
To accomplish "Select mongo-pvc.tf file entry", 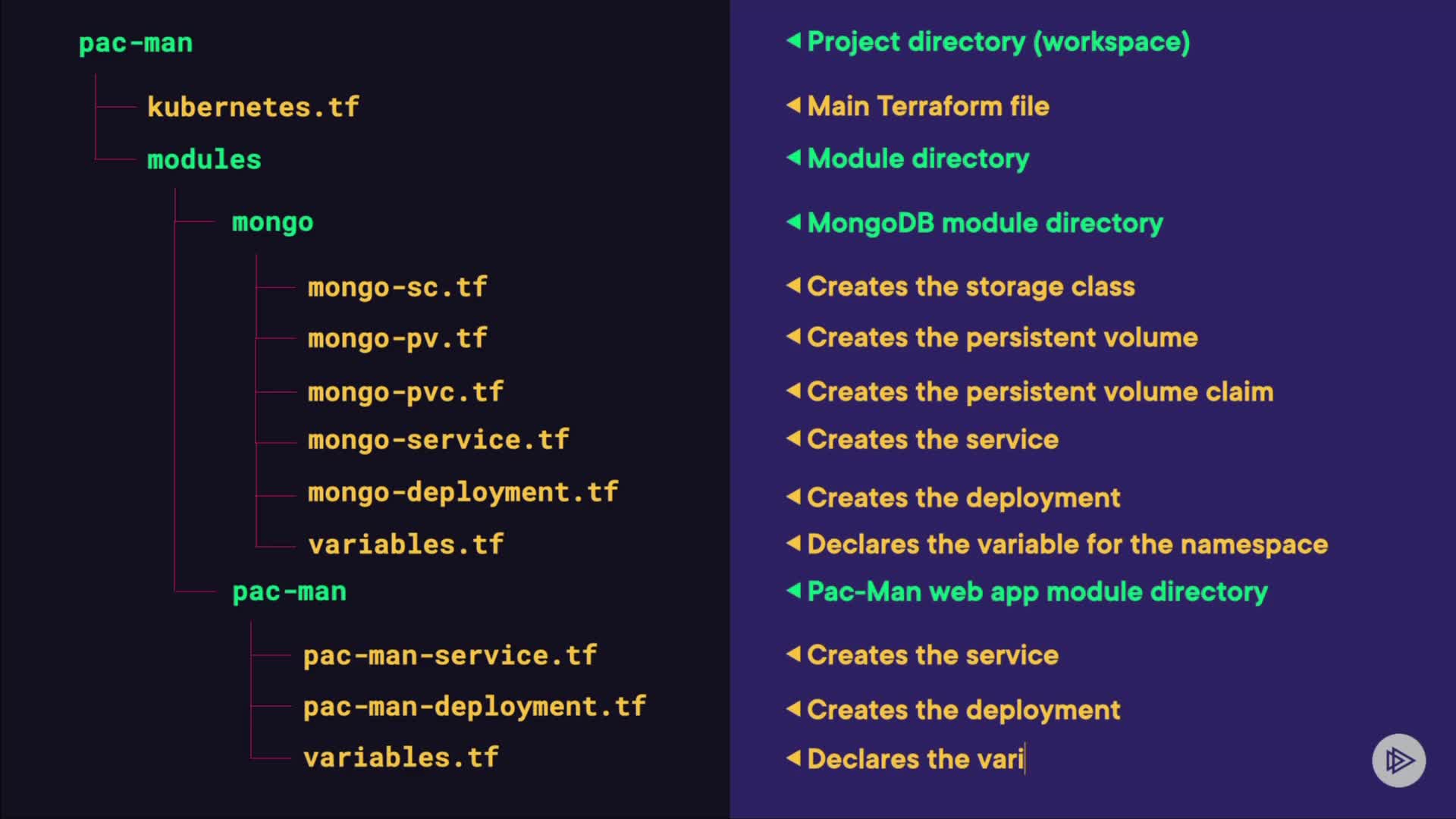I will [x=405, y=392].
